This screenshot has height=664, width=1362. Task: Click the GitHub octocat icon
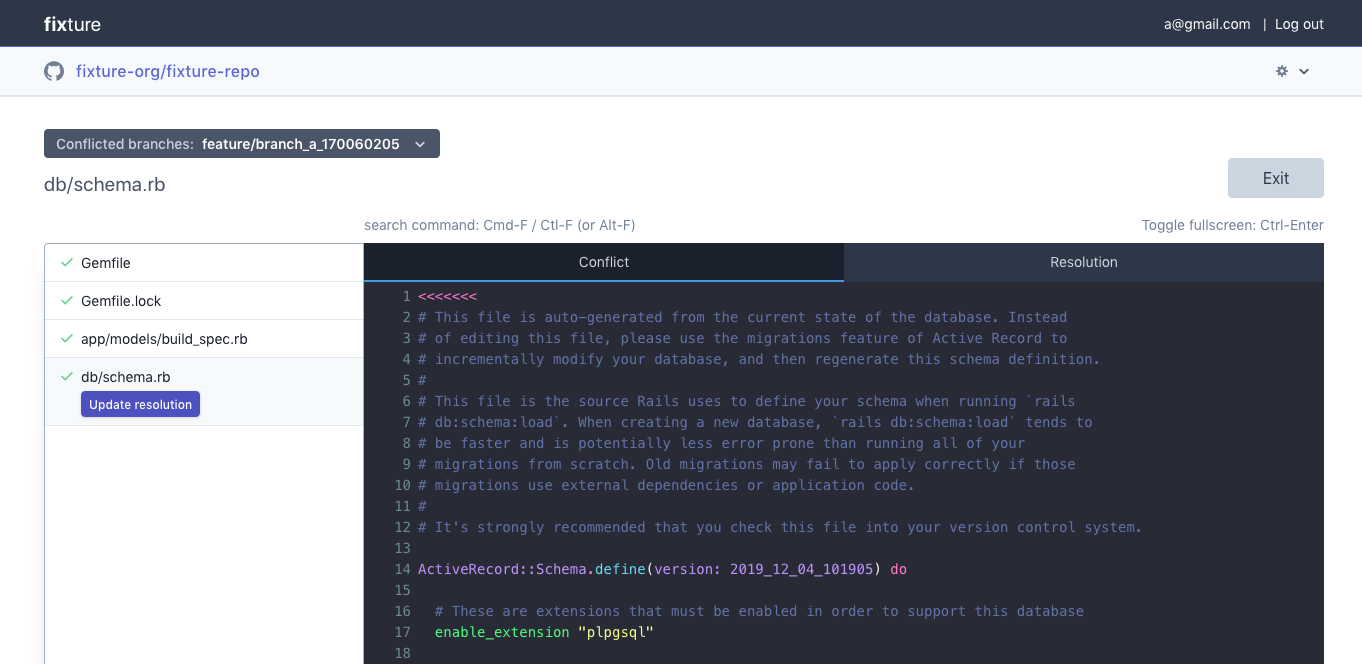coord(54,71)
